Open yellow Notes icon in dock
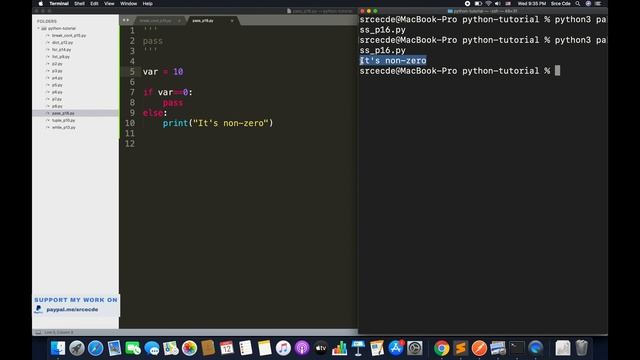This screenshot has width=640, height=360. (x=264, y=348)
